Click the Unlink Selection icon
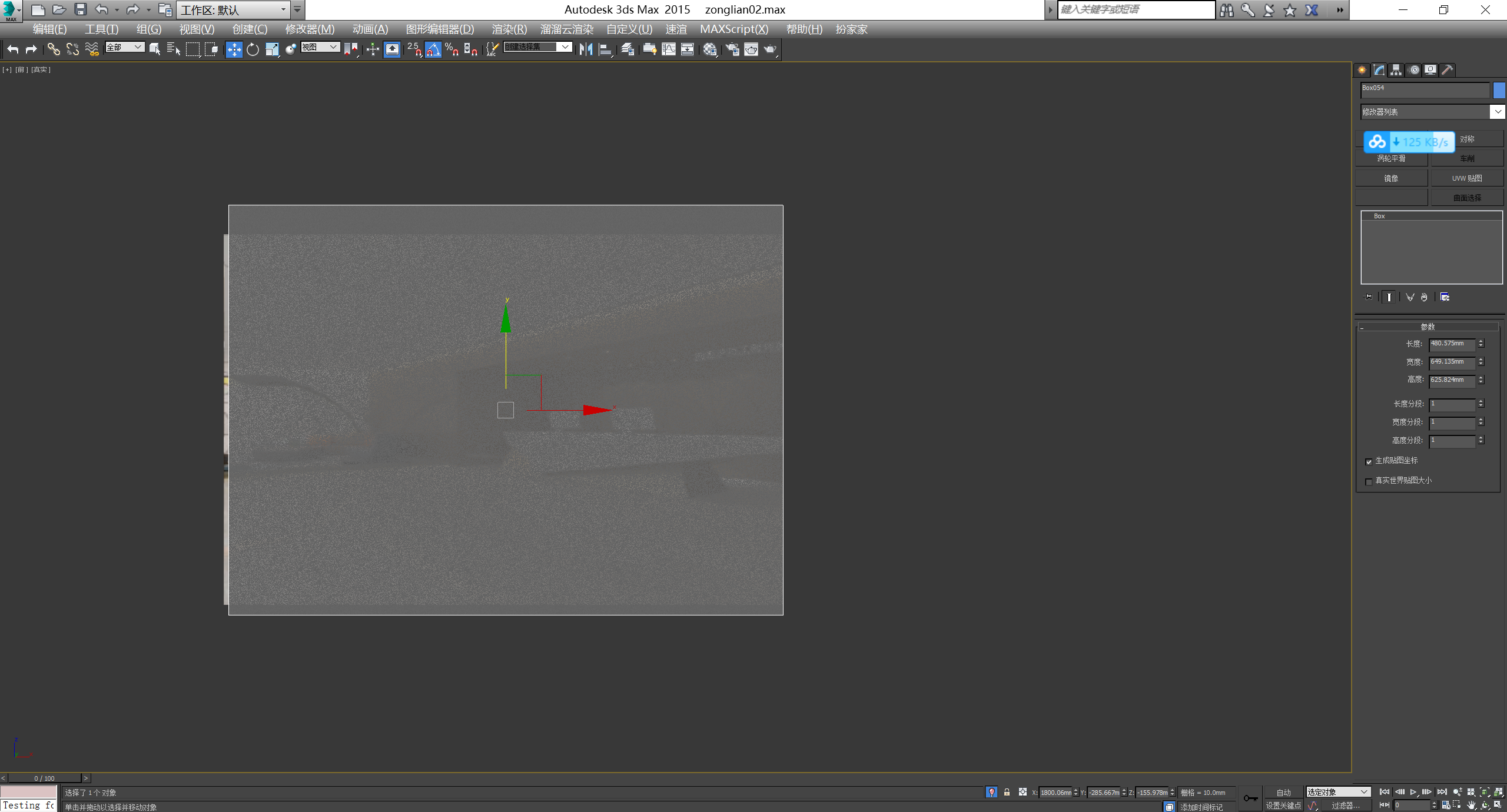 (72, 49)
